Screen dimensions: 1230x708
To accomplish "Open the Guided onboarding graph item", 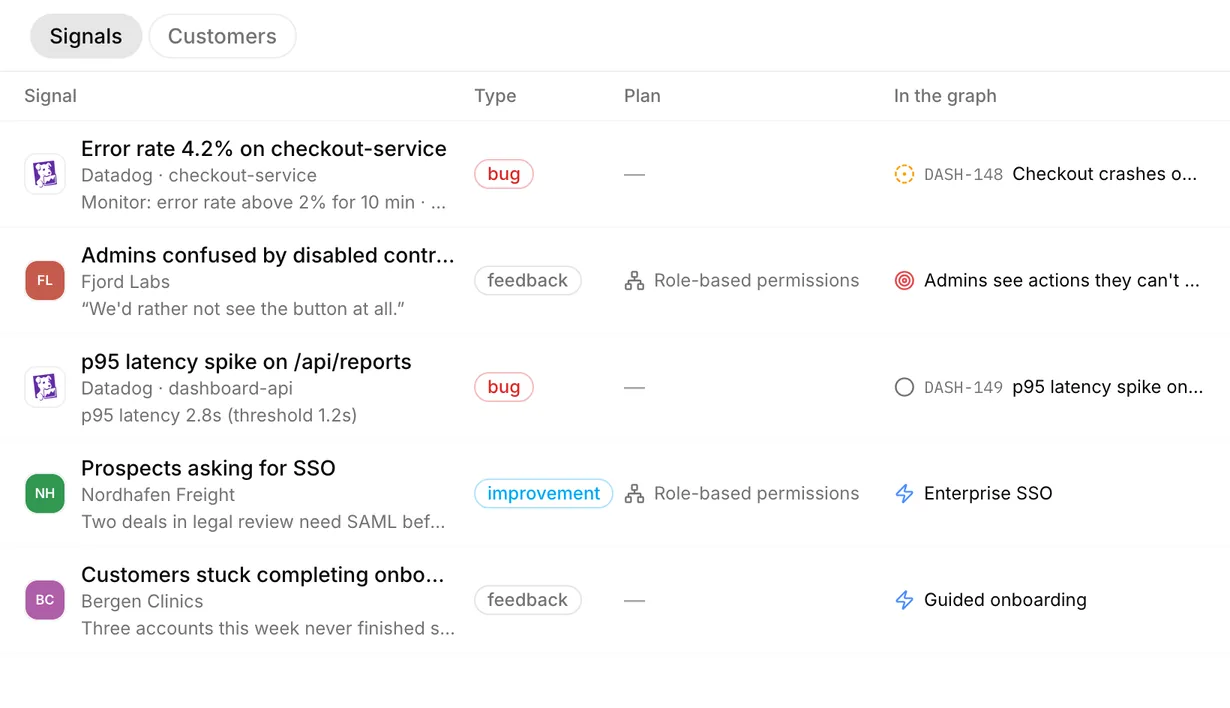I will coord(1005,600).
